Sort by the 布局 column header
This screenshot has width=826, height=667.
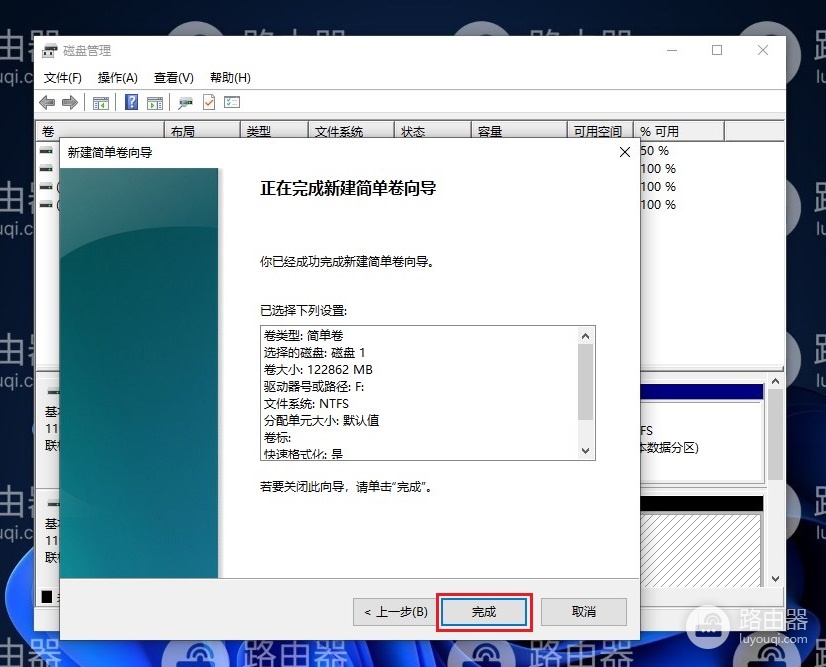click(202, 131)
